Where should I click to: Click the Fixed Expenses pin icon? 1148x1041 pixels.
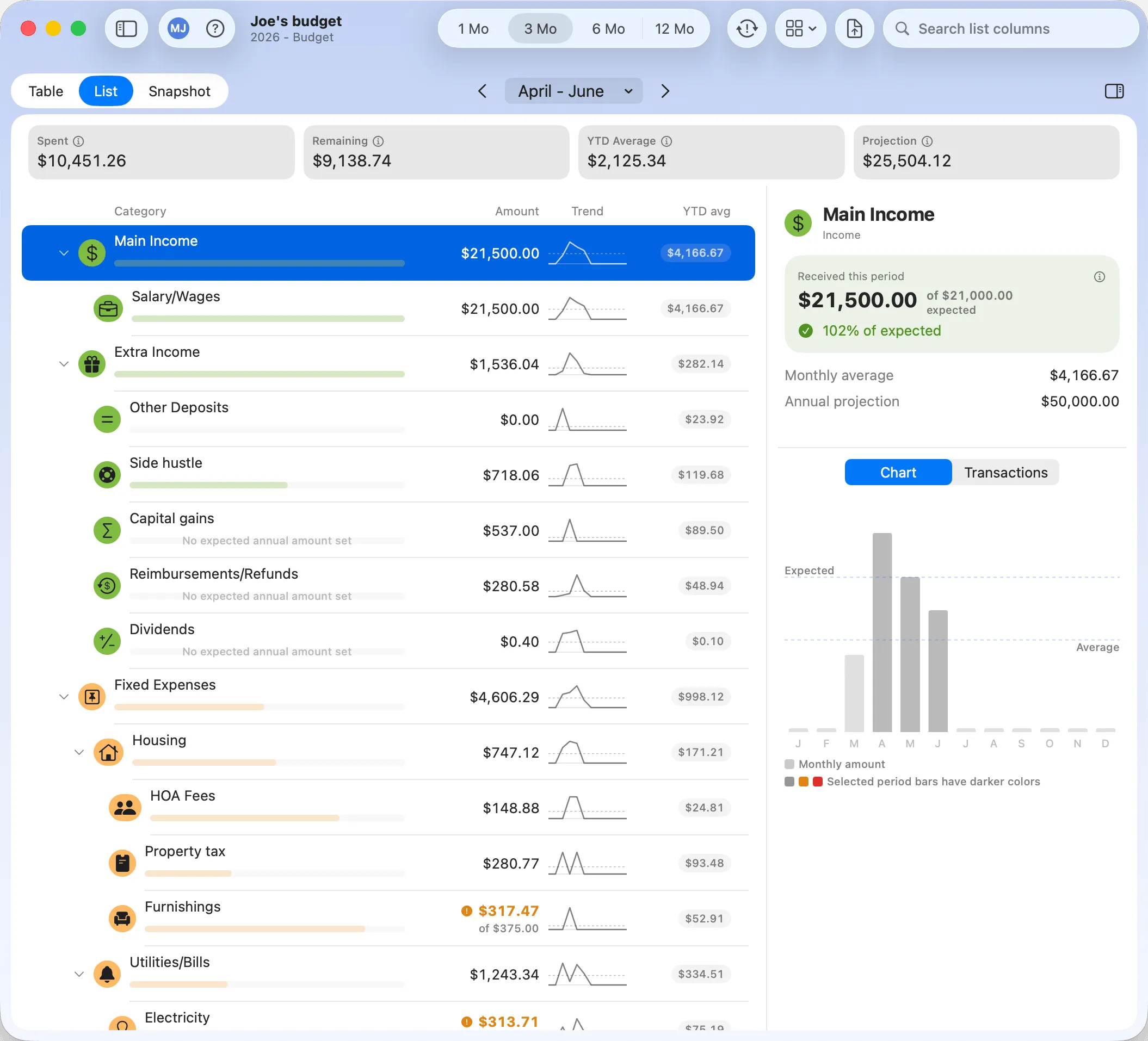(x=92, y=697)
